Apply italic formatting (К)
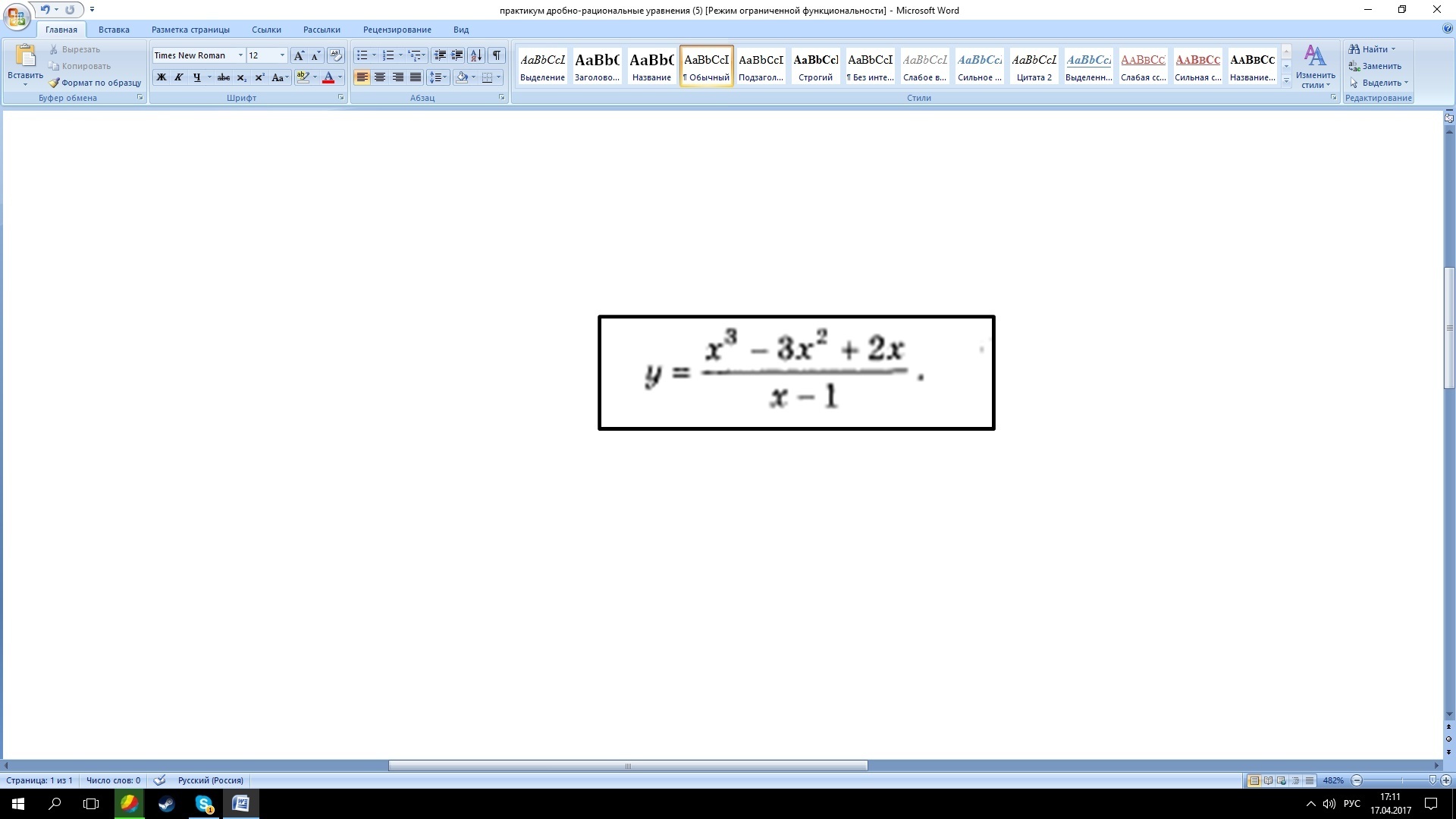This screenshot has width=1456, height=819. coord(178,77)
